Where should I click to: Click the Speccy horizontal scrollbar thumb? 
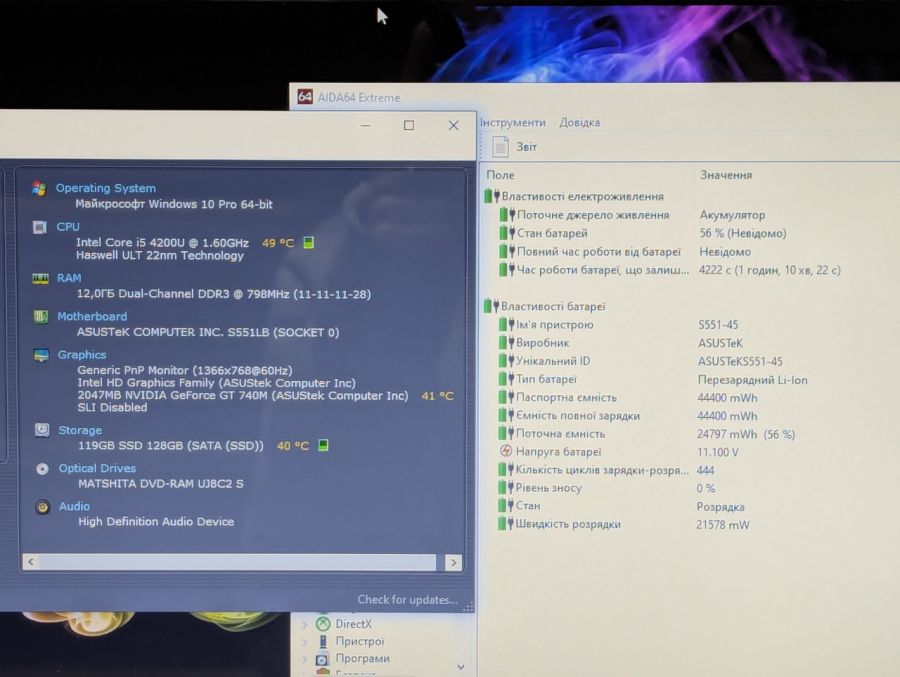[x=238, y=562]
